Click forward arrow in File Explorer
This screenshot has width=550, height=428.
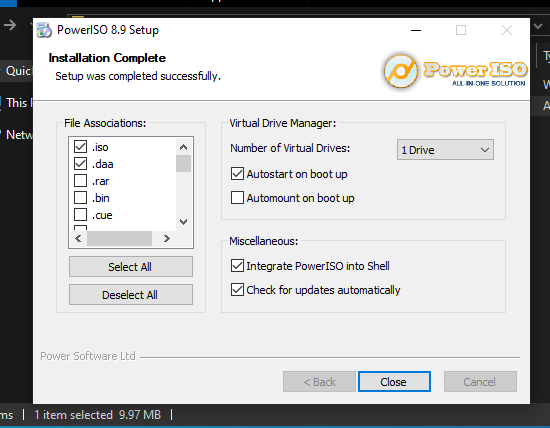click(10, 25)
